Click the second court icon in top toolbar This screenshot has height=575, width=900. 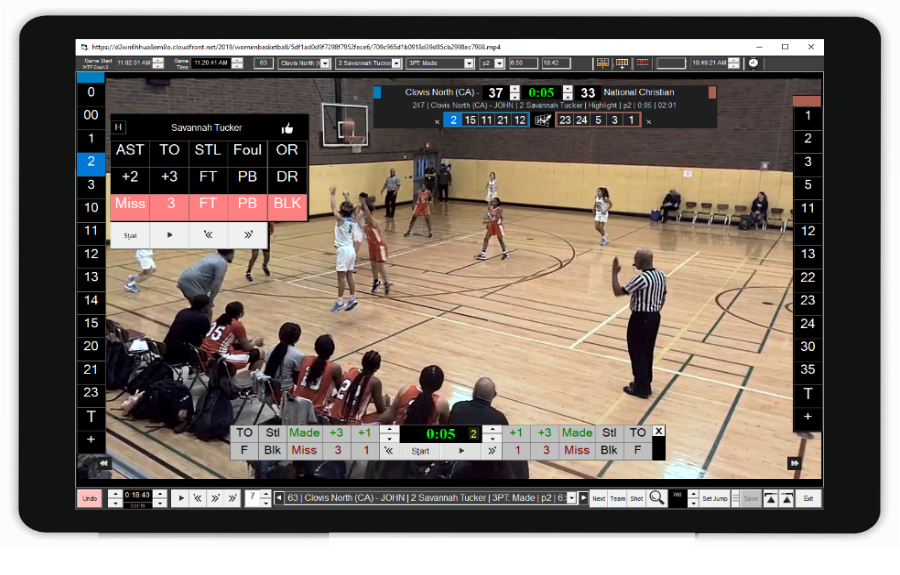tap(622, 63)
